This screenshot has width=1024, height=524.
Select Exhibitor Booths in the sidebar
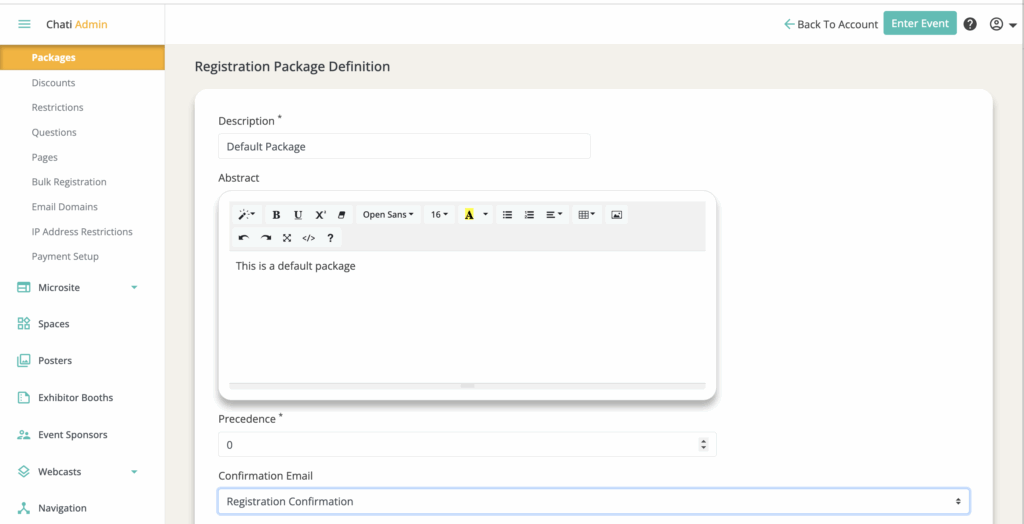tap(75, 398)
